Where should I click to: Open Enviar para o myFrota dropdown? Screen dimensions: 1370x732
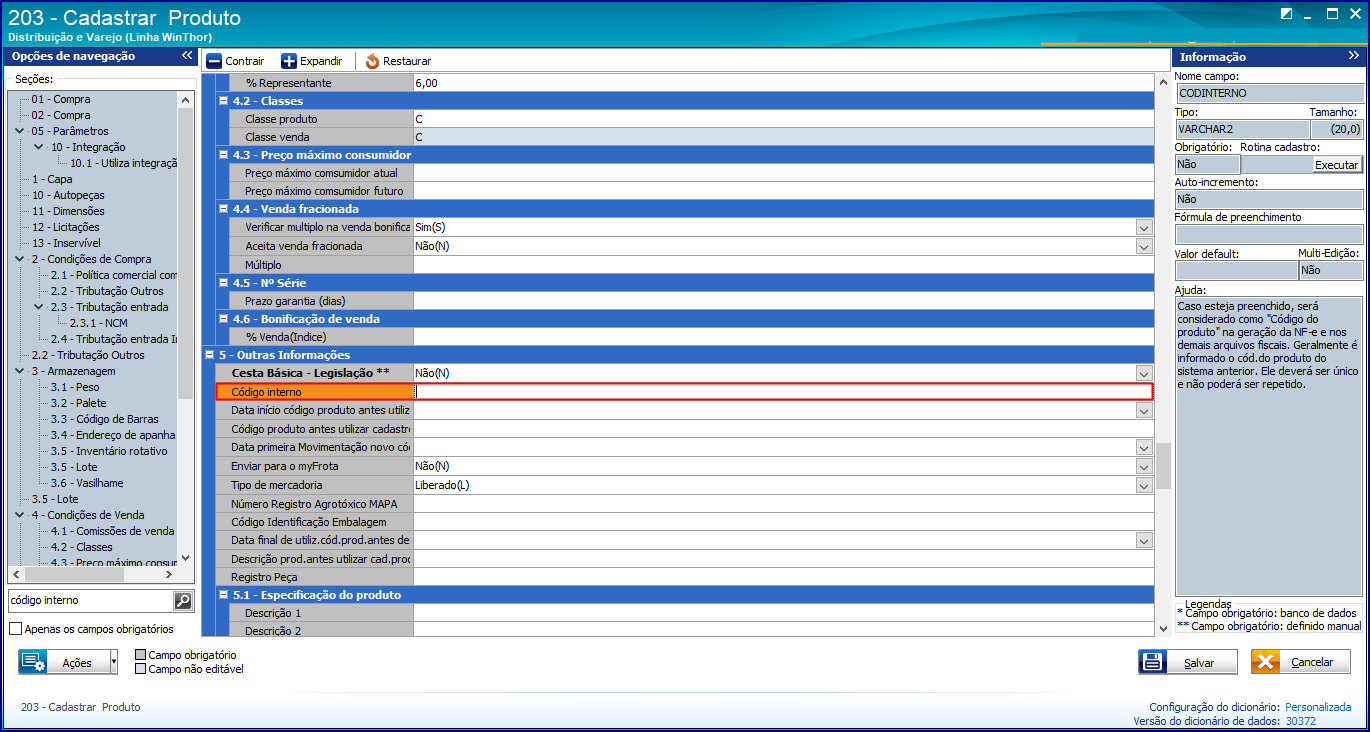1144,466
